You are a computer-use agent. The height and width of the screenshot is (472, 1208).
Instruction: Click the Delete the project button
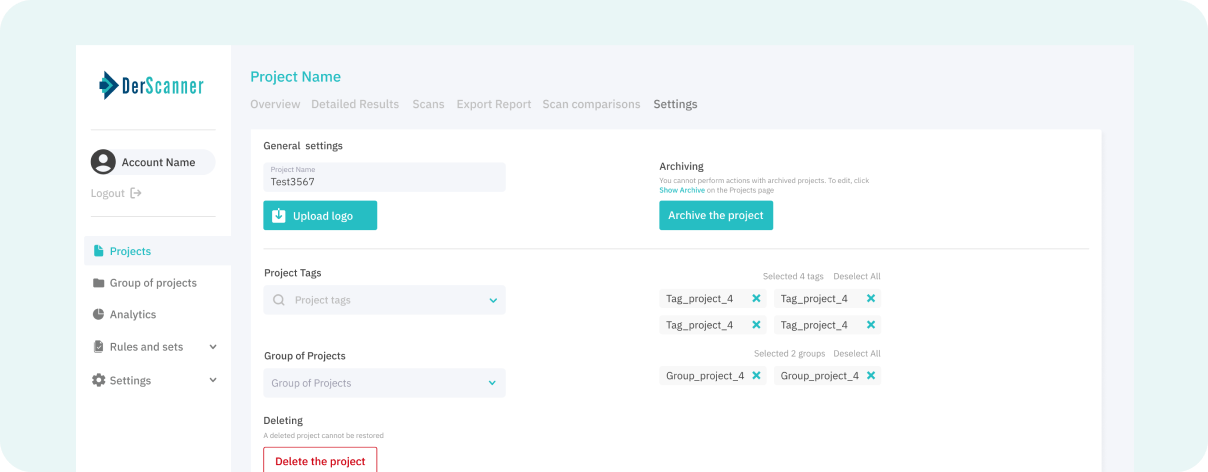[320, 461]
